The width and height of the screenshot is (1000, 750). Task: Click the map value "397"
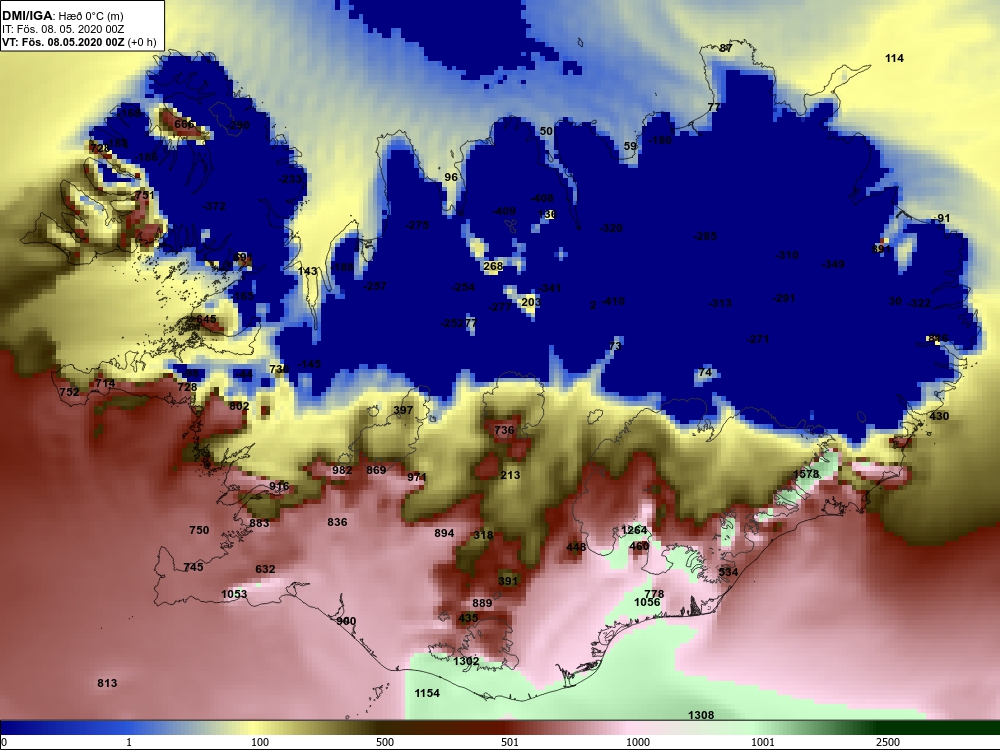[x=403, y=410]
